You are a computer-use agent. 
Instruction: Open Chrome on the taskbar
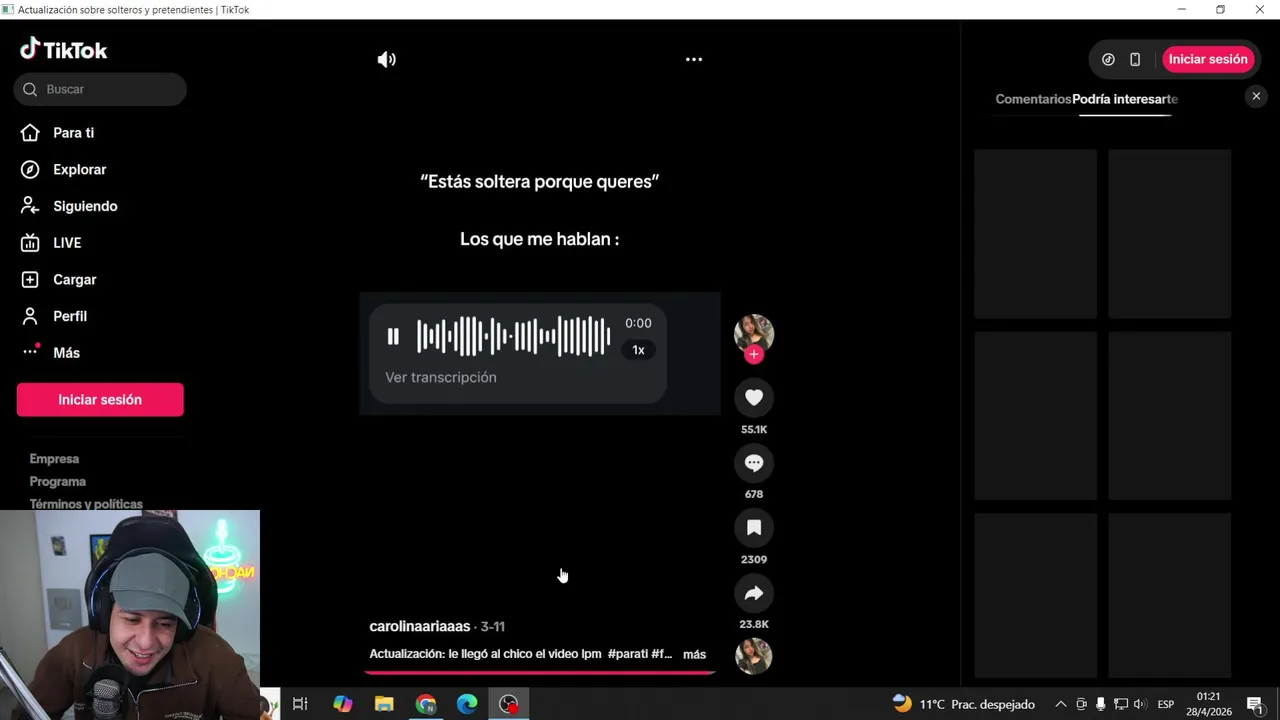point(426,704)
